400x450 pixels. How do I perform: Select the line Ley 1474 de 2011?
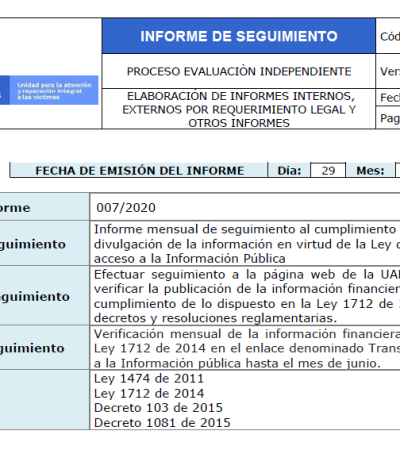point(149,378)
